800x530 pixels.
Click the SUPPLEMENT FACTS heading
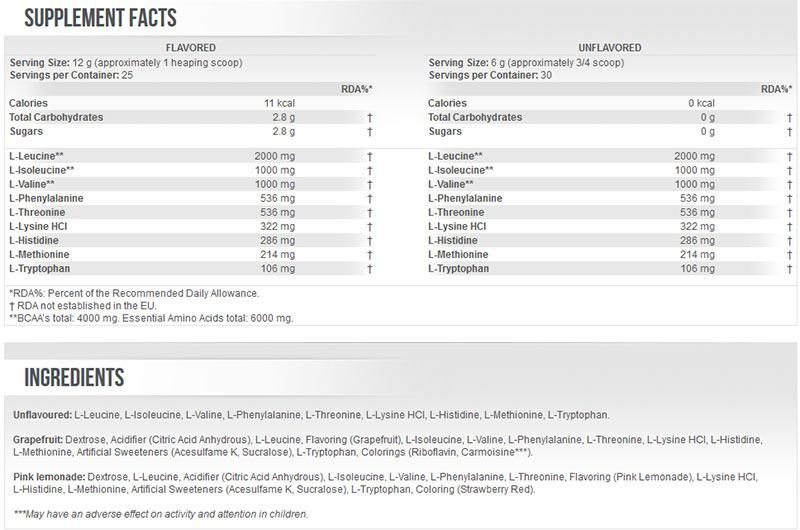coord(101,18)
